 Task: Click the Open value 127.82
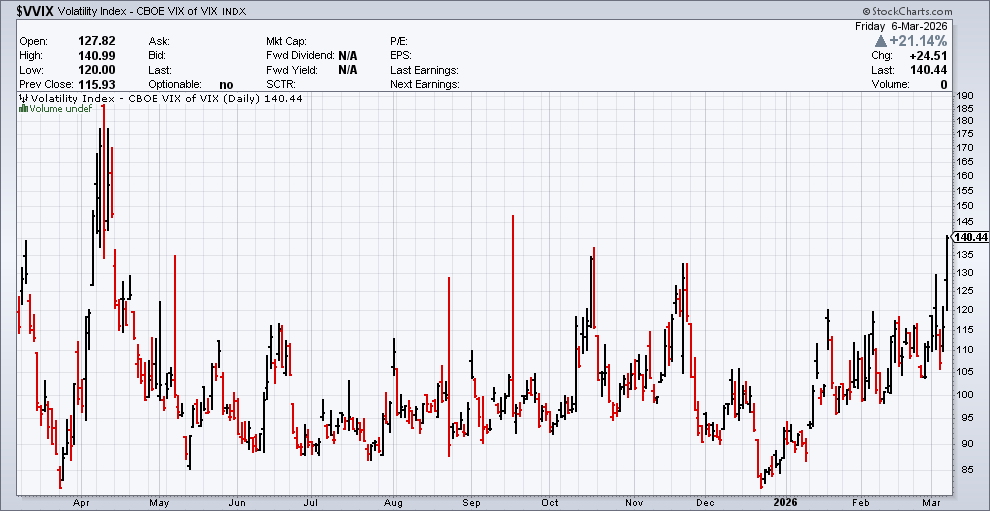pyautogui.click(x=97, y=40)
